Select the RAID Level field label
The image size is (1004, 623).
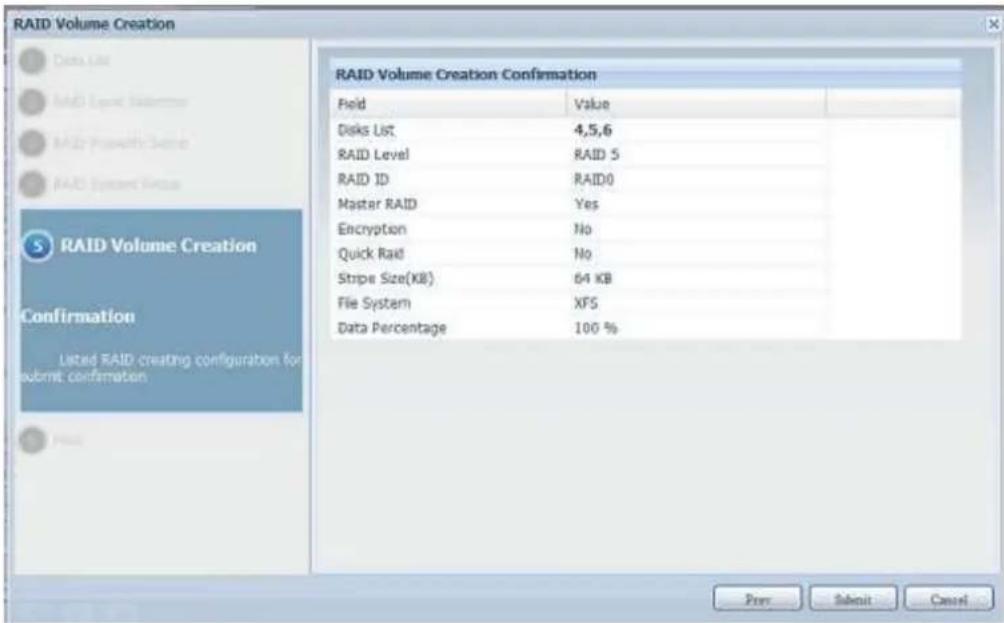tap(373, 154)
